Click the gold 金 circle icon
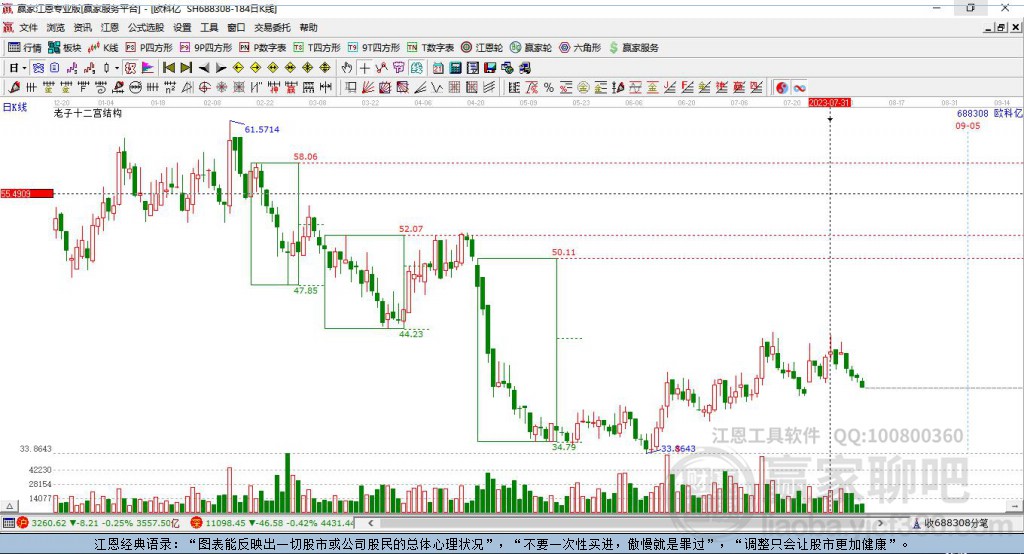 [x=583, y=88]
